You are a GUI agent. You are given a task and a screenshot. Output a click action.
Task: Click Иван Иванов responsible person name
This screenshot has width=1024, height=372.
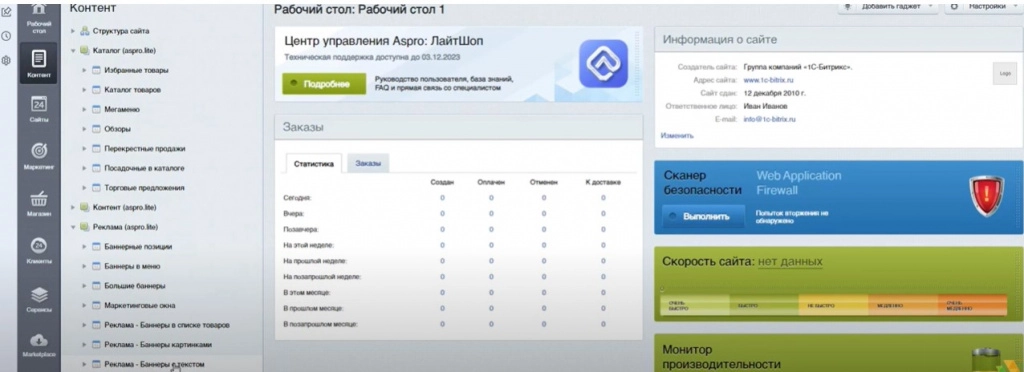(765, 106)
